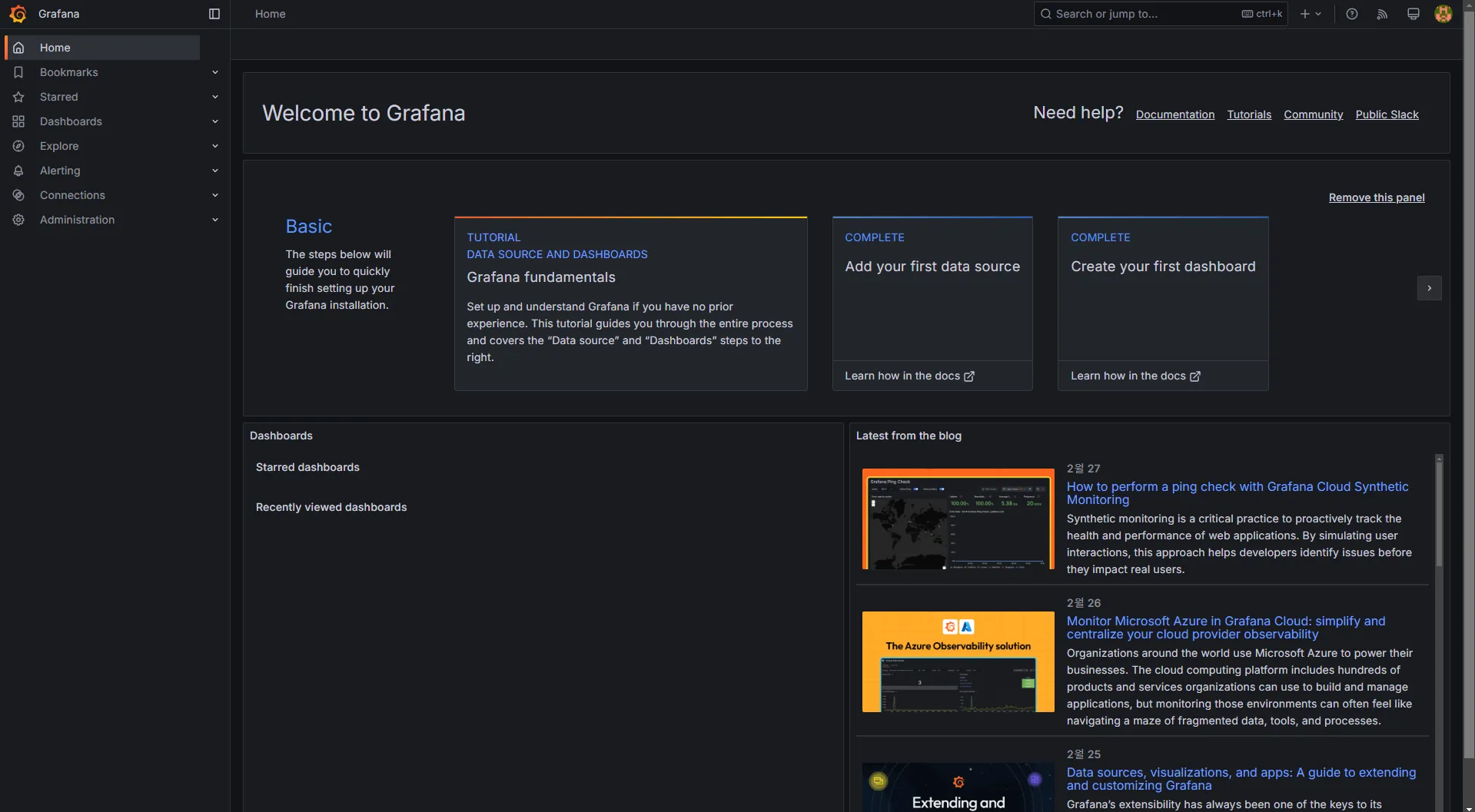Click the Grafana logo icon
This screenshot has height=812, width=1475.
[x=18, y=14]
